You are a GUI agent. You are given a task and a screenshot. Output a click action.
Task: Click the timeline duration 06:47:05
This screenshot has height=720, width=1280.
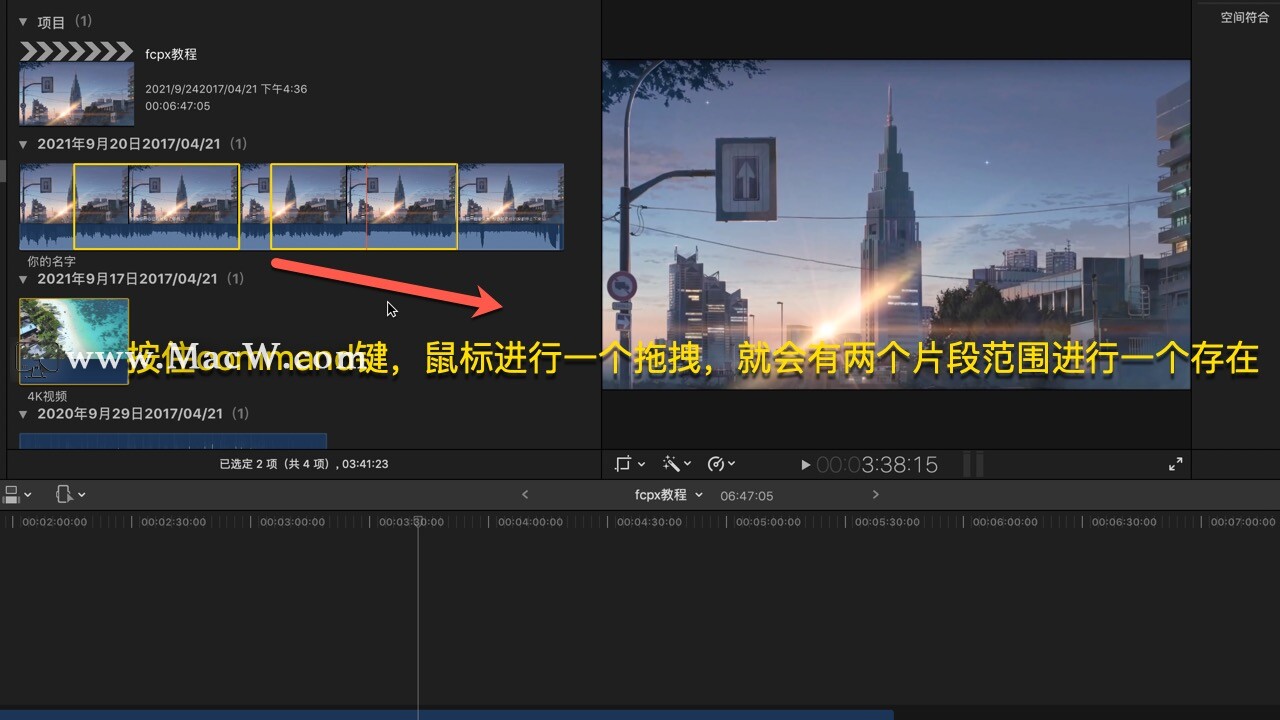coord(746,495)
